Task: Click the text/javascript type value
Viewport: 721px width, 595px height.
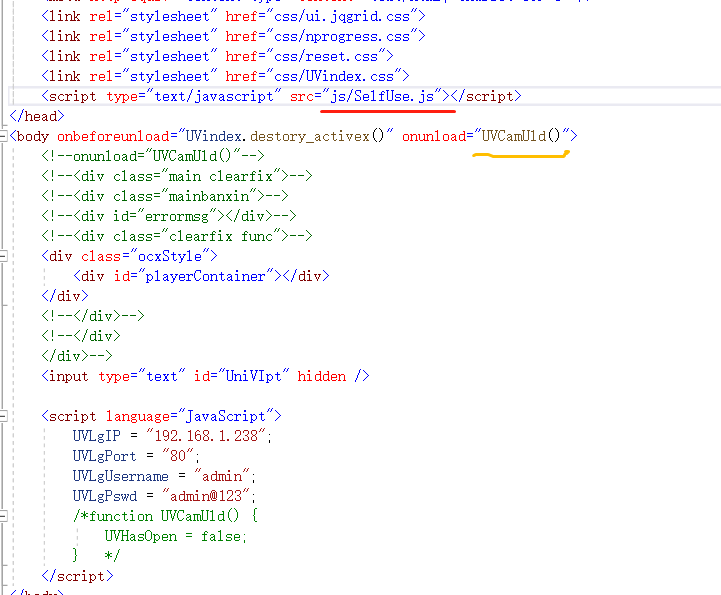Action: coord(213,96)
